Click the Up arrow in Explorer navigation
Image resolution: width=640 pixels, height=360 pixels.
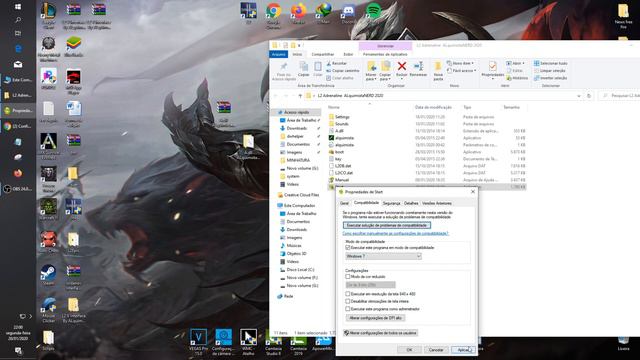tap(300, 96)
